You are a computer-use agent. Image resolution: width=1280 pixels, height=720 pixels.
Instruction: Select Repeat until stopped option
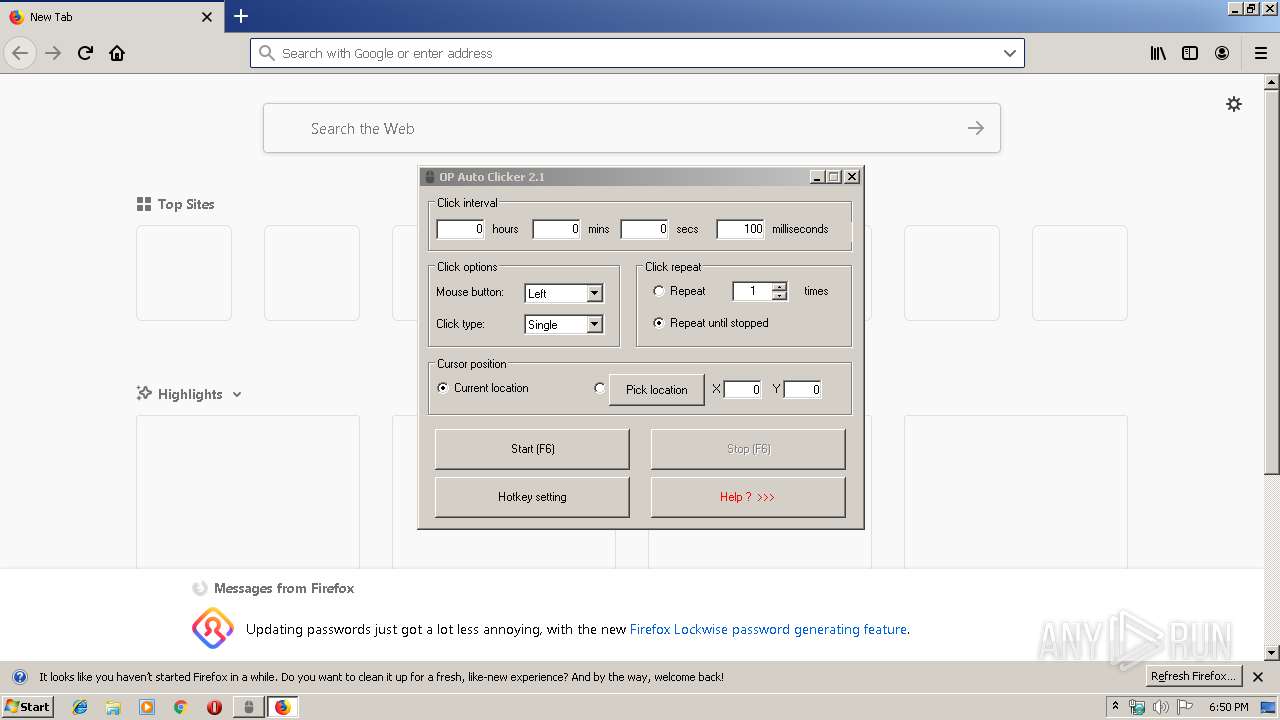pyautogui.click(x=659, y=323)
